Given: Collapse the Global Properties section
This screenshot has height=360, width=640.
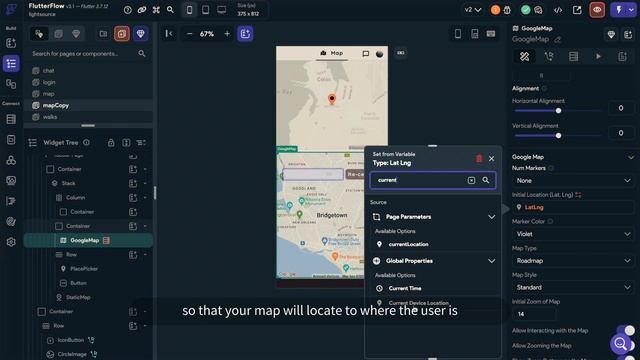Looking at the screenshot, I should [x=491, y=261].
